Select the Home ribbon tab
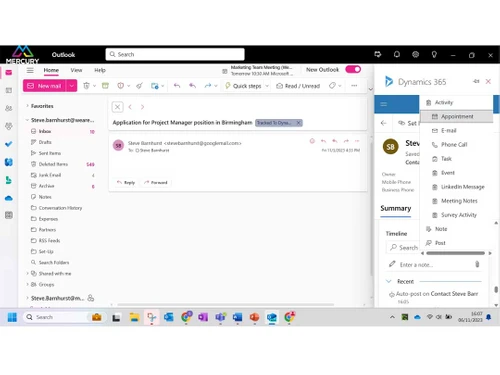 51,70
